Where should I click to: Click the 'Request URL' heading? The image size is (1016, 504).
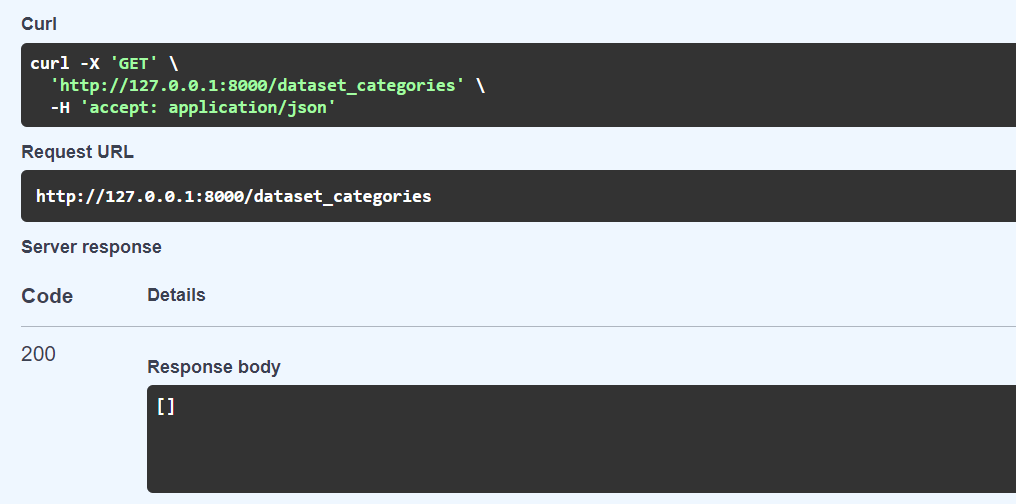click(77, 152)
